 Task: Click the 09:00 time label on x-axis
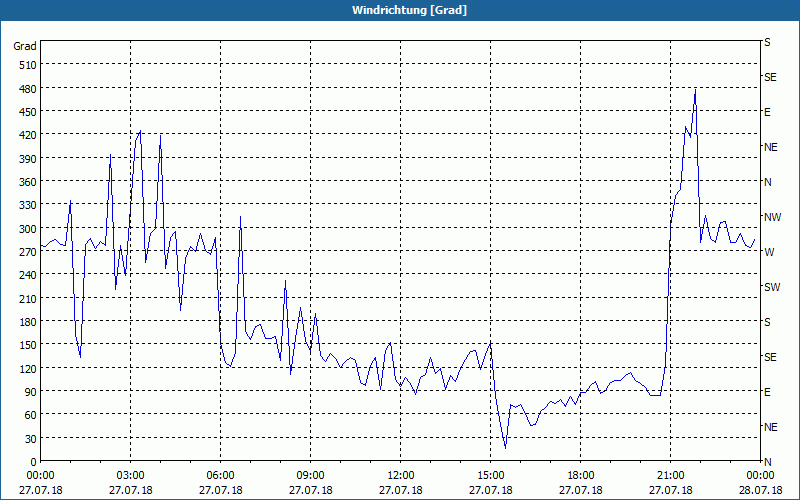(311, 476)
